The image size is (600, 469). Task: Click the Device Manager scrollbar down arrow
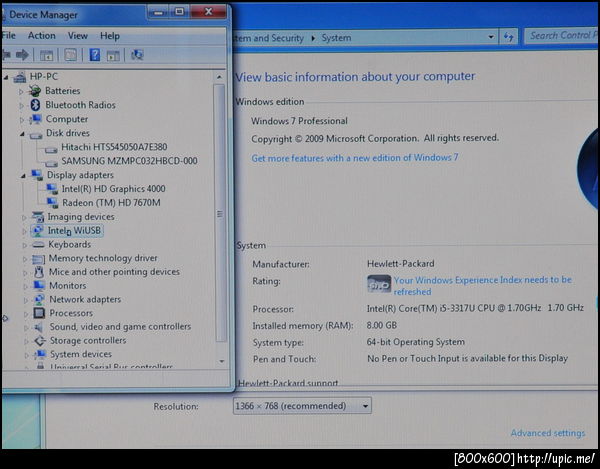point(221,361)
